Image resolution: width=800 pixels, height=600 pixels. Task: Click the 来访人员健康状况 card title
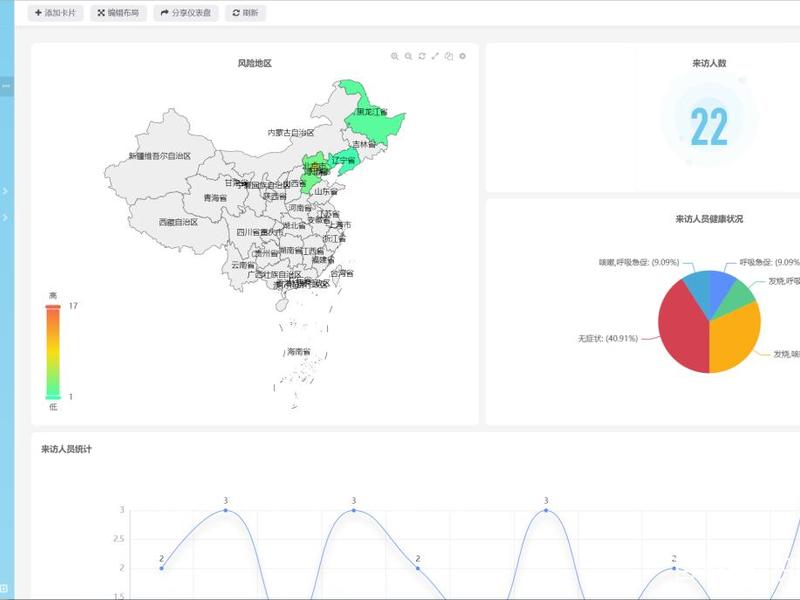pyautogui.click(x=709, y=219)
